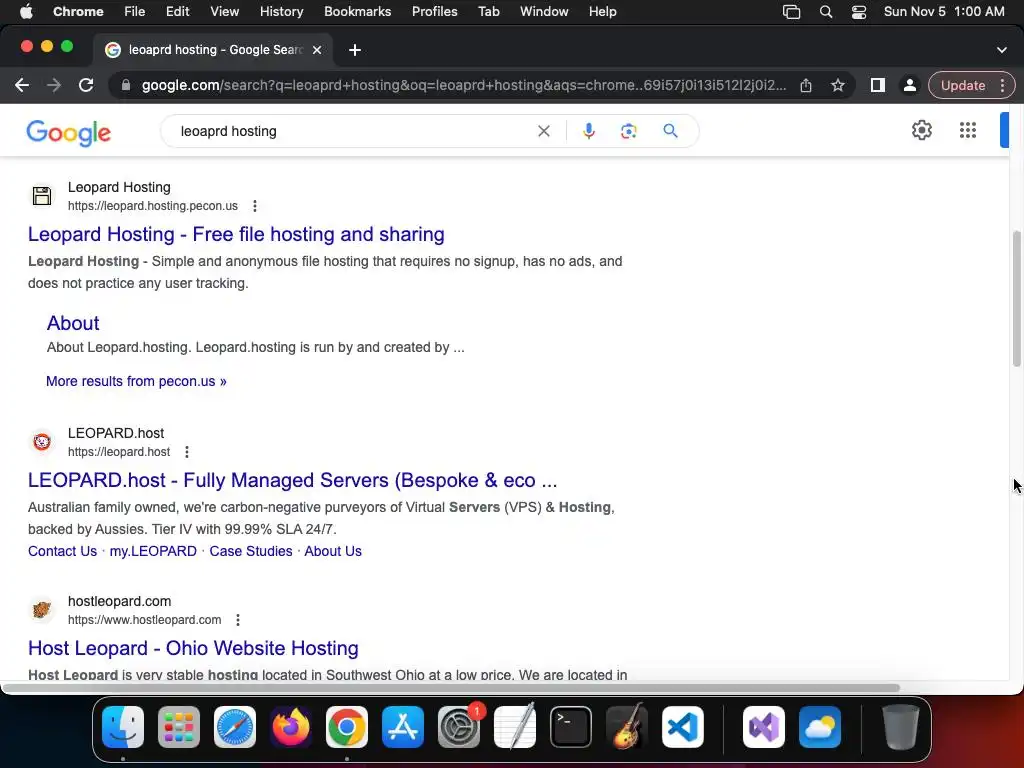Open Terminal from the dock
This screenshot has height=768, width=1024.
pyautogui.click(x=571, y=727)
